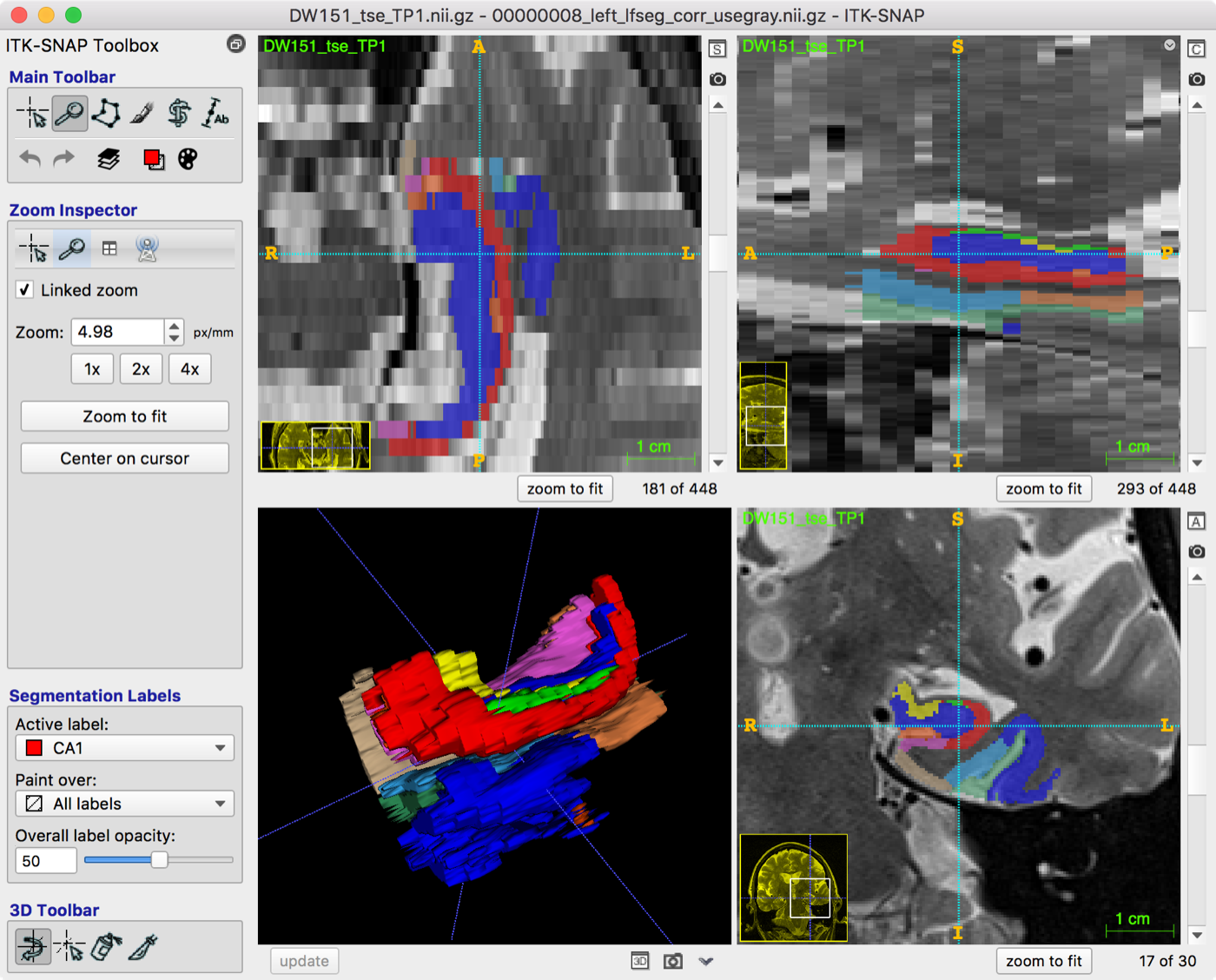Click the update button under 3D view

click(x=304, y=961)
